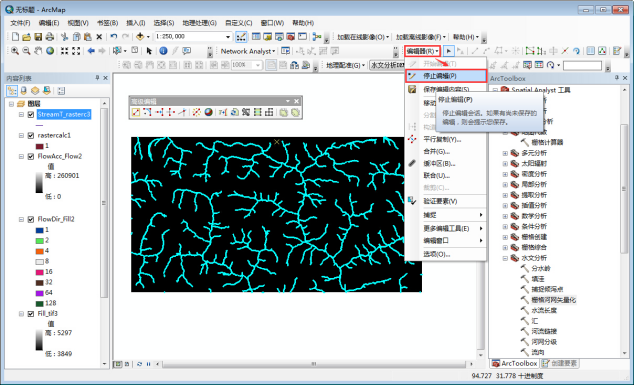Open the Network Analyst dropdown menu

point(248,51)
